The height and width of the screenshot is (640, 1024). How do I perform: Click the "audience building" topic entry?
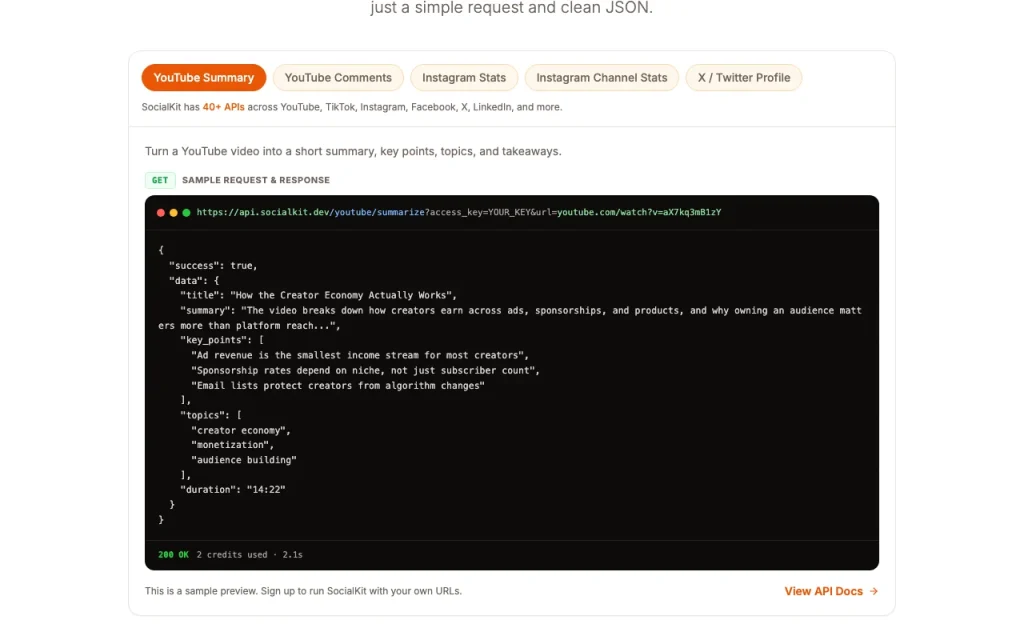pyautogui.click(x=244, y=460)
